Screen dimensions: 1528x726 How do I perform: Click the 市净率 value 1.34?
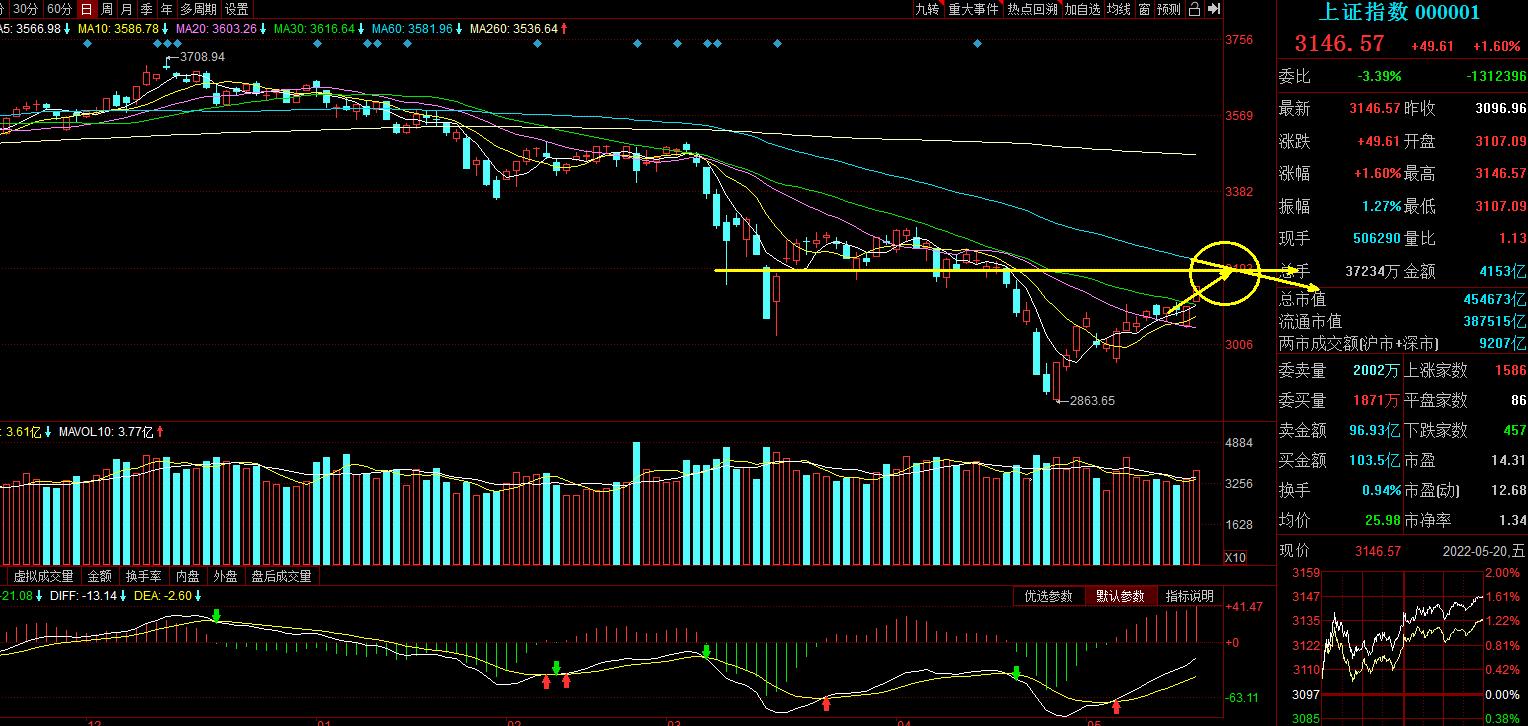point(1513,520)
